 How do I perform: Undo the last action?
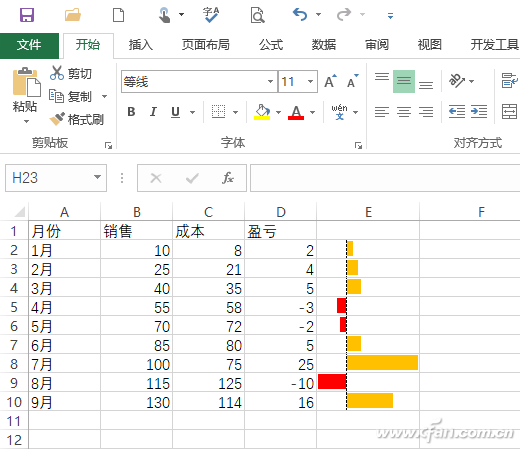[300, 15]
